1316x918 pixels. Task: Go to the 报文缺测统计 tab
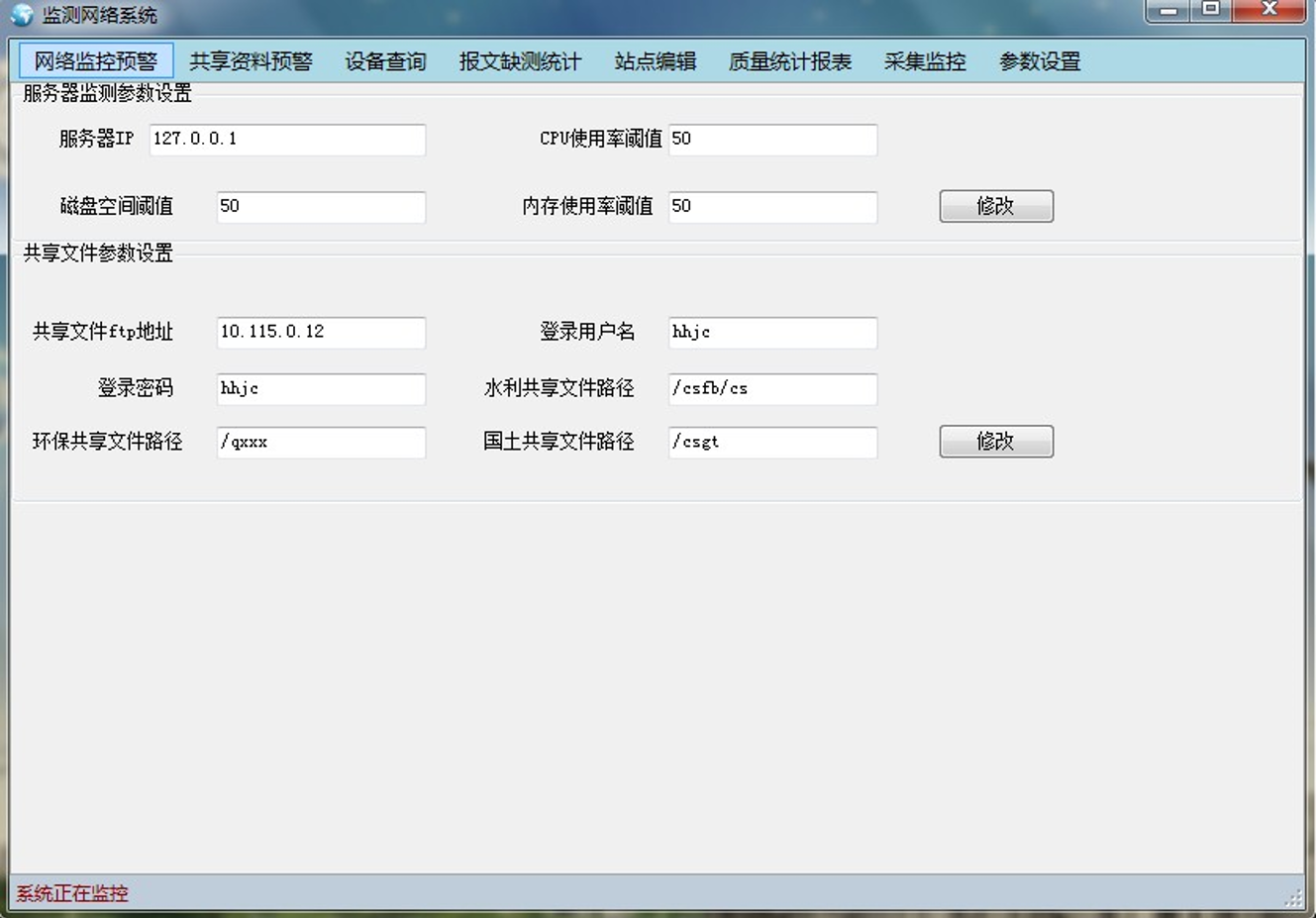tap(520, 61)
